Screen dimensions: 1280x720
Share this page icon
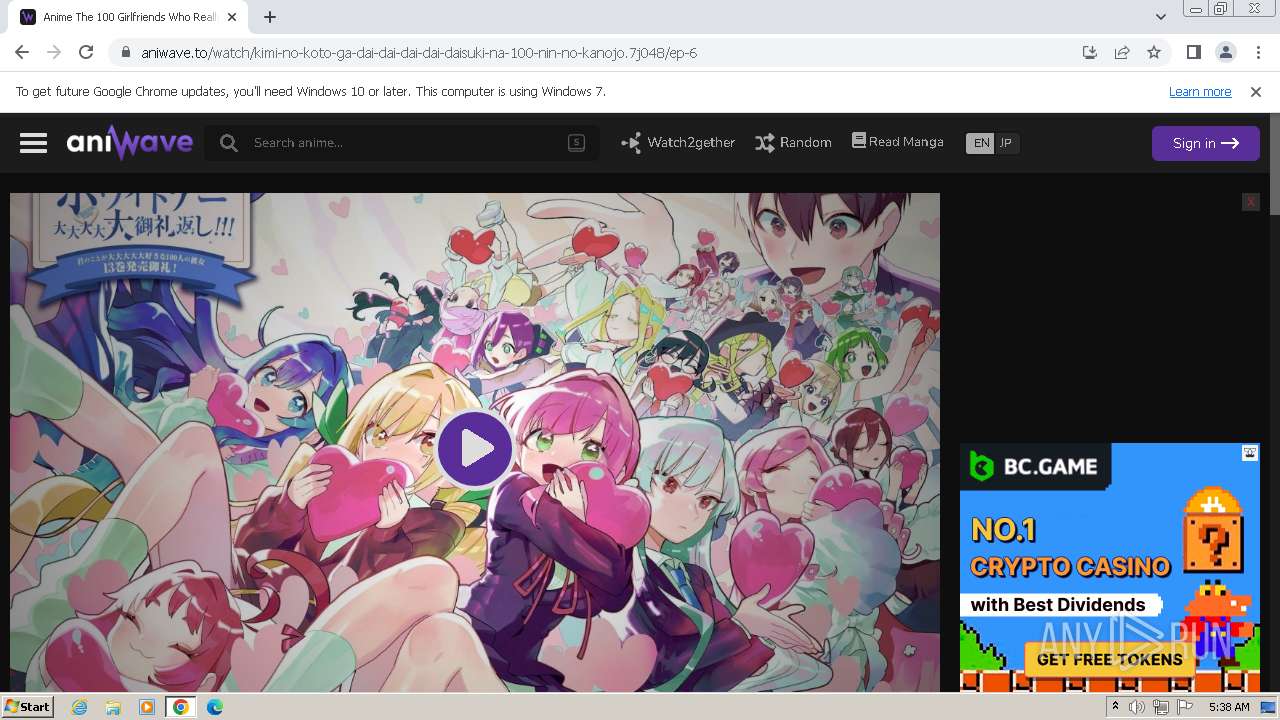pos(1122,52)
